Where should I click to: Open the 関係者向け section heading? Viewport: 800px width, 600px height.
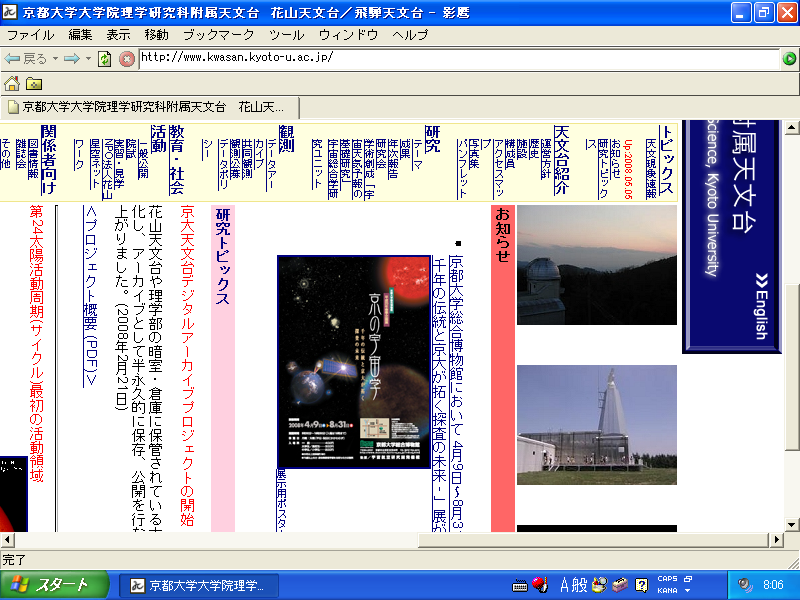tap(48, 160)
